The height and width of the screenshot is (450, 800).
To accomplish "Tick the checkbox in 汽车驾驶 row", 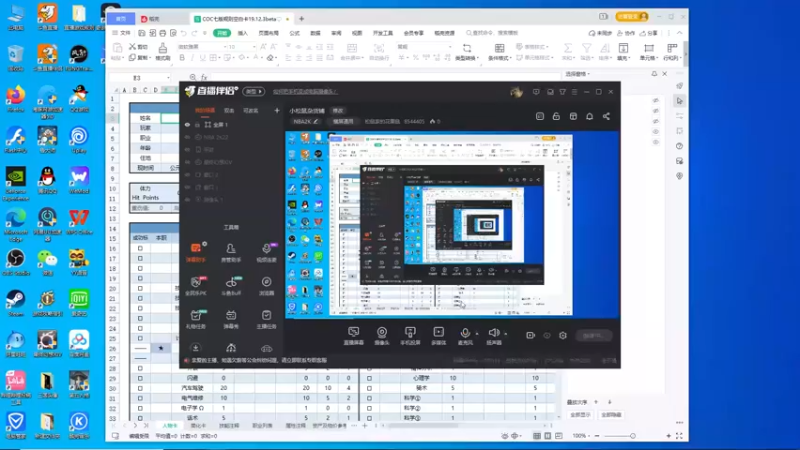I will (x=140, y=388).
